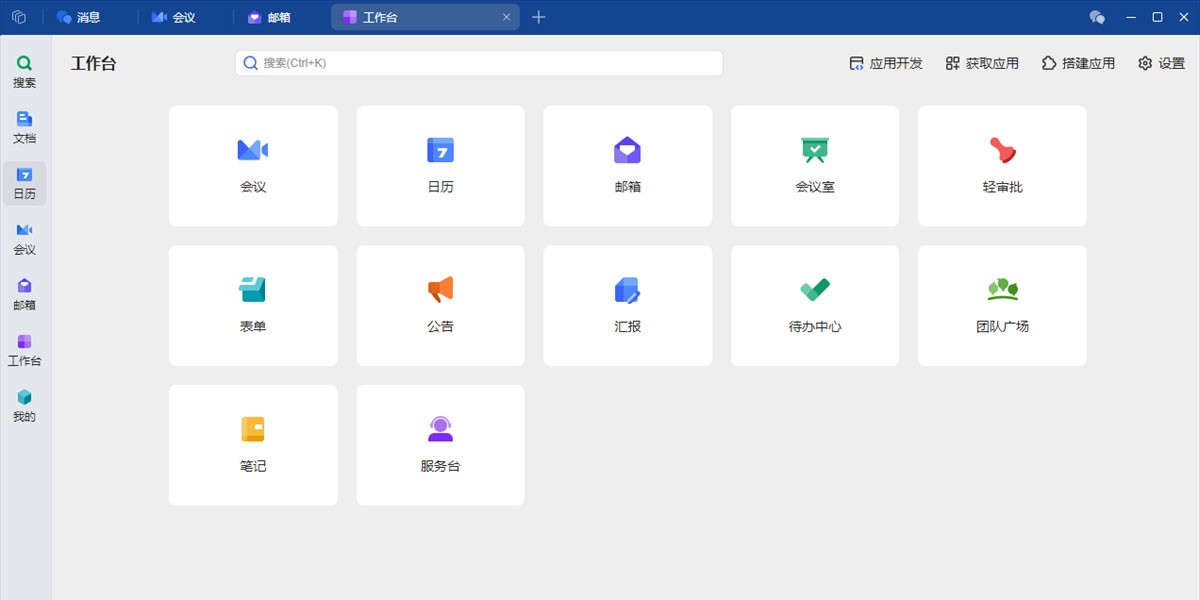This screenshot has width=1200, height=600.
Task: Launch the 会议室 meeting room app
Action: click(x=815, y=165)
